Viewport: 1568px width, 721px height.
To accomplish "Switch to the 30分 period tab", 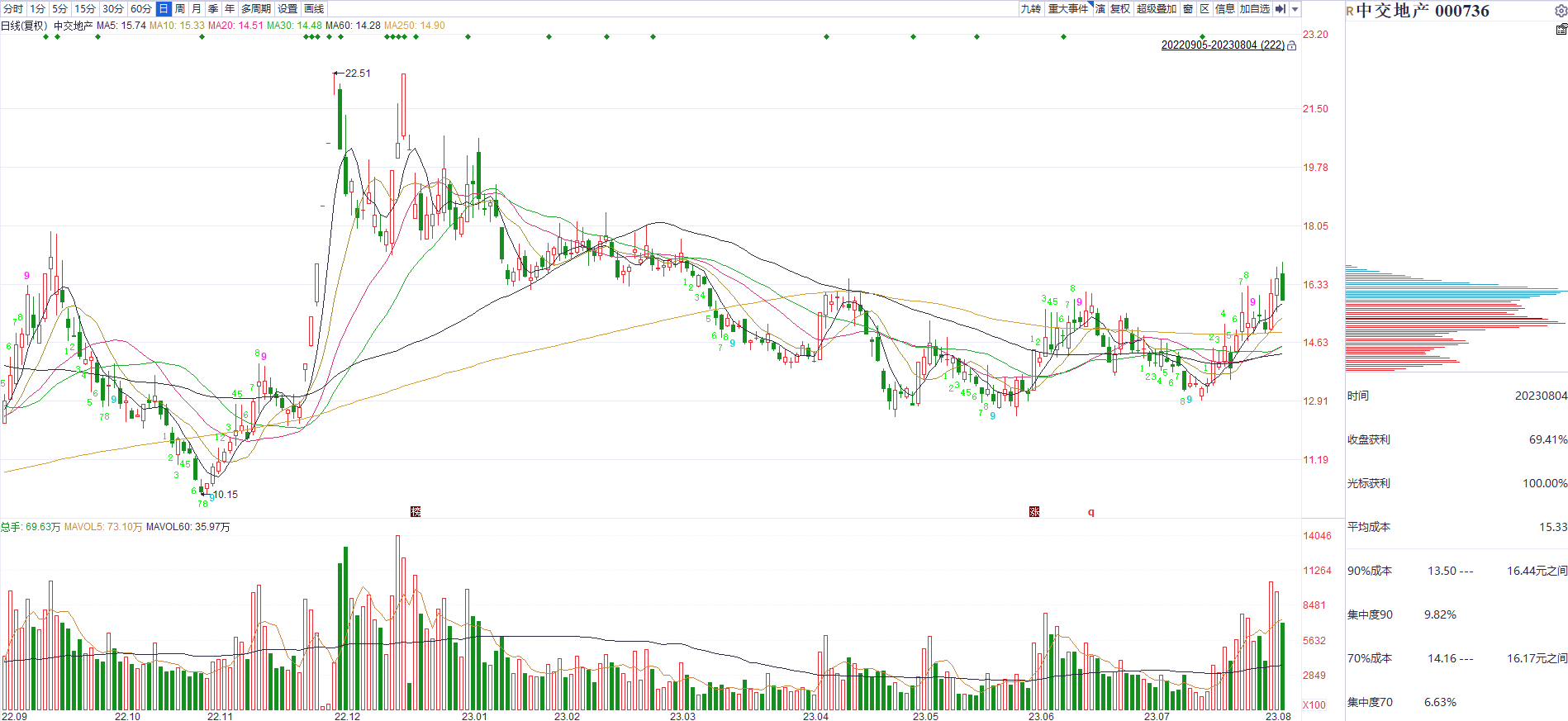I will pos(113,9).
